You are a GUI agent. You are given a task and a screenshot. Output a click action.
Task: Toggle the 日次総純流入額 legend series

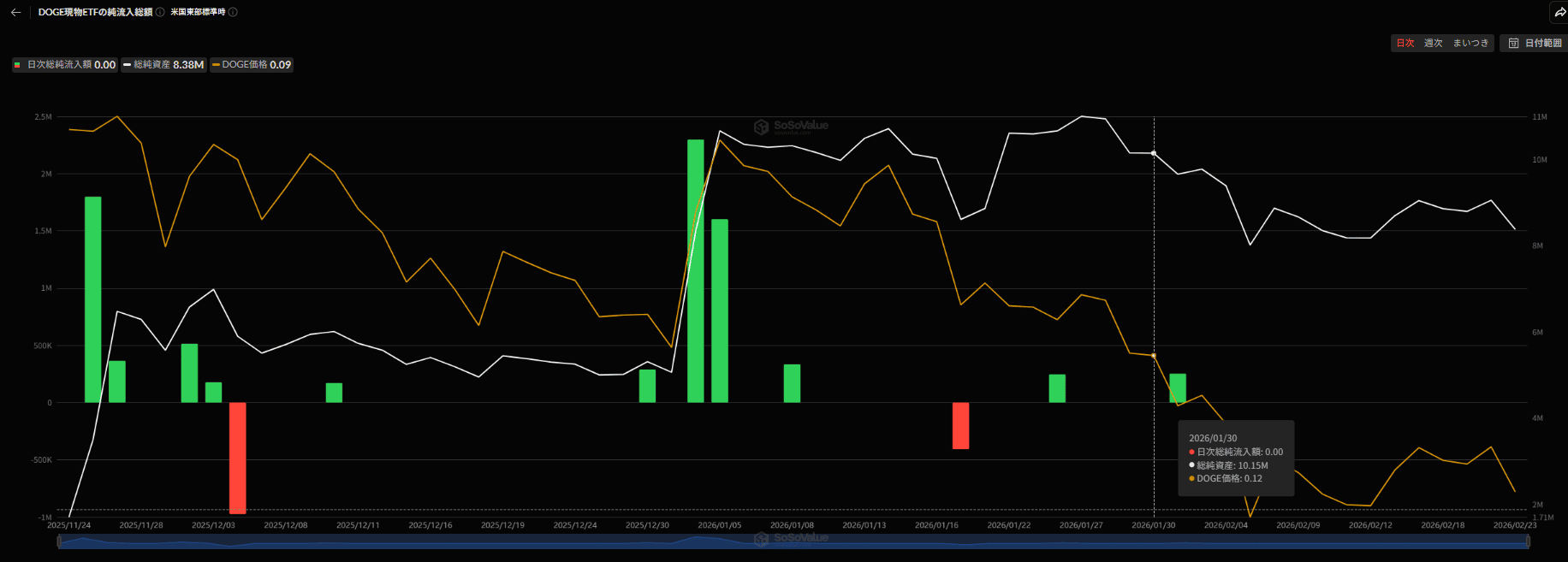(65, 65)
